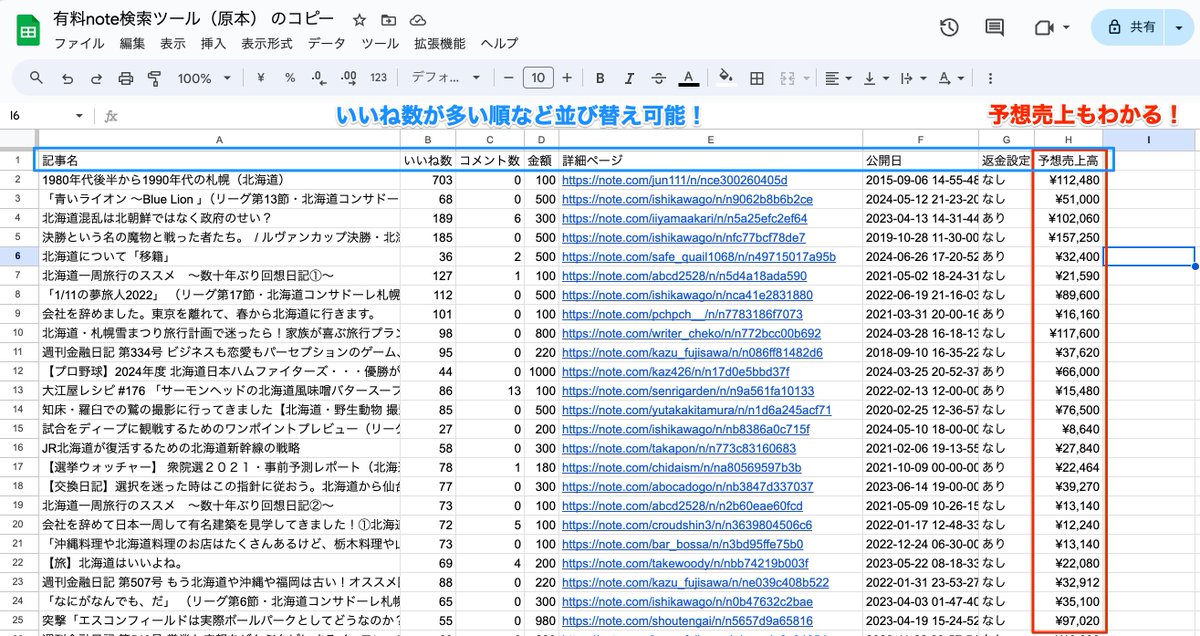Image resolution: width=1200 pixels, height=636 pixels.
Task: Open the 挿入 menu
Action: click(x=213, y=44)
